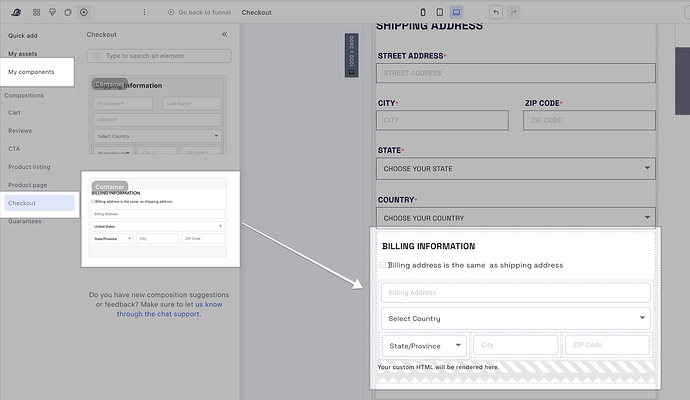Screen dimensions: 690x400
Task: Open Quick add section
Action: 22,36
